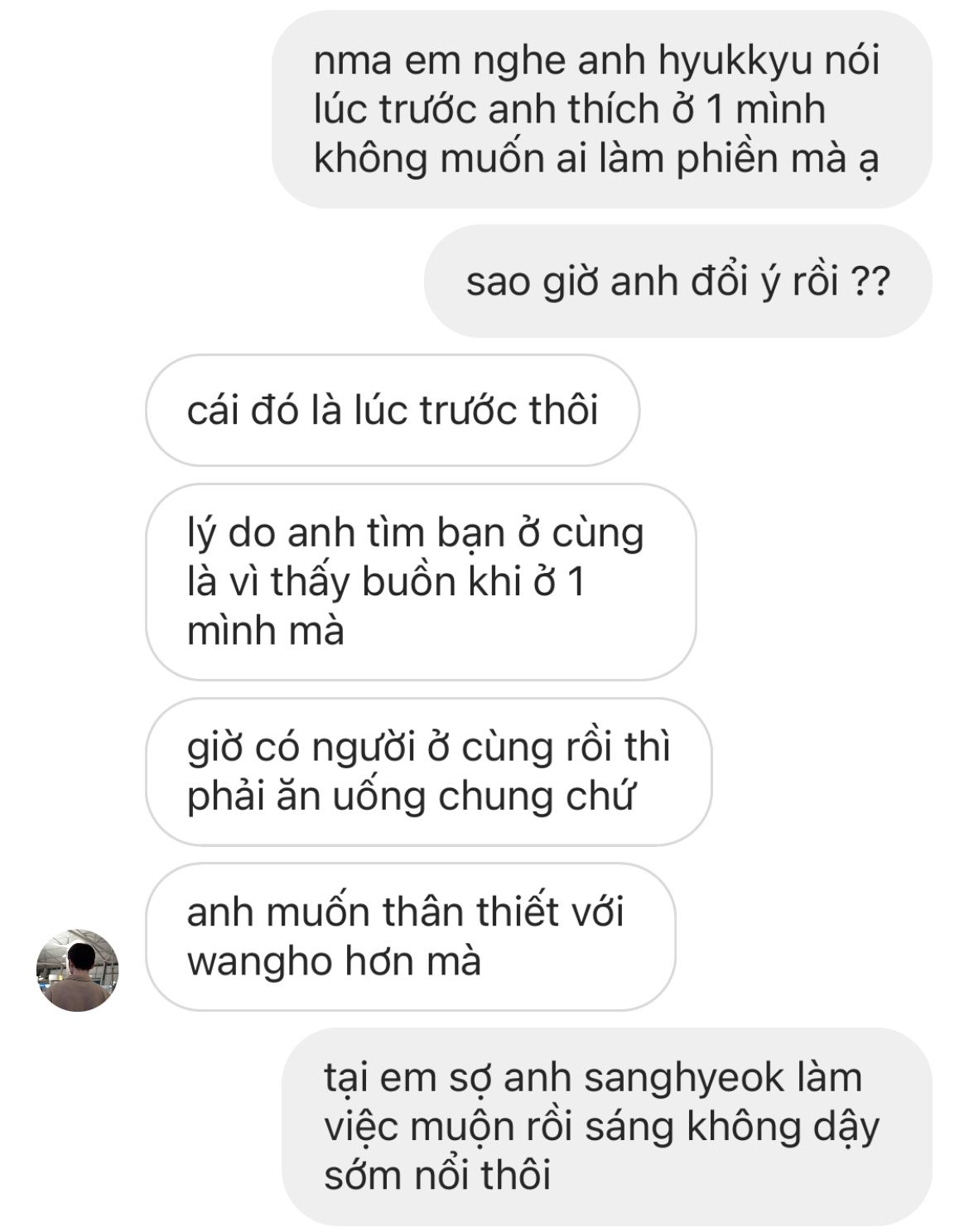Screen dimensions: 969x1232
Task: Select the 'sao giờ anh đổi ý rồi ??' bubble
Action: (677, 282)
